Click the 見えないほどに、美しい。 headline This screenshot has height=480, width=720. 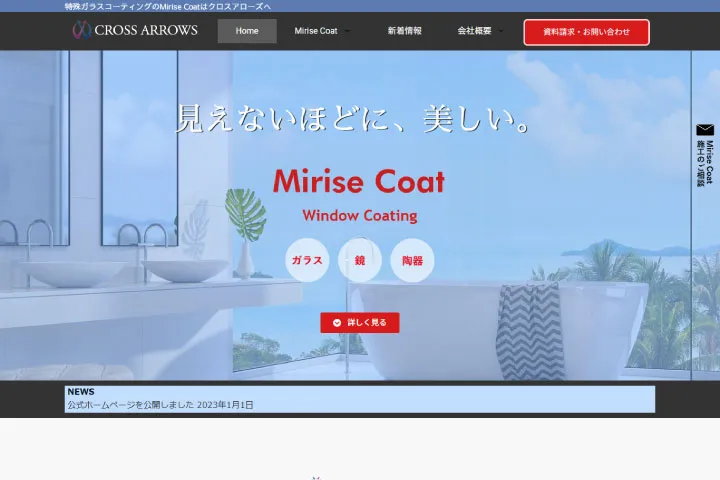click(x=353, y=120)
